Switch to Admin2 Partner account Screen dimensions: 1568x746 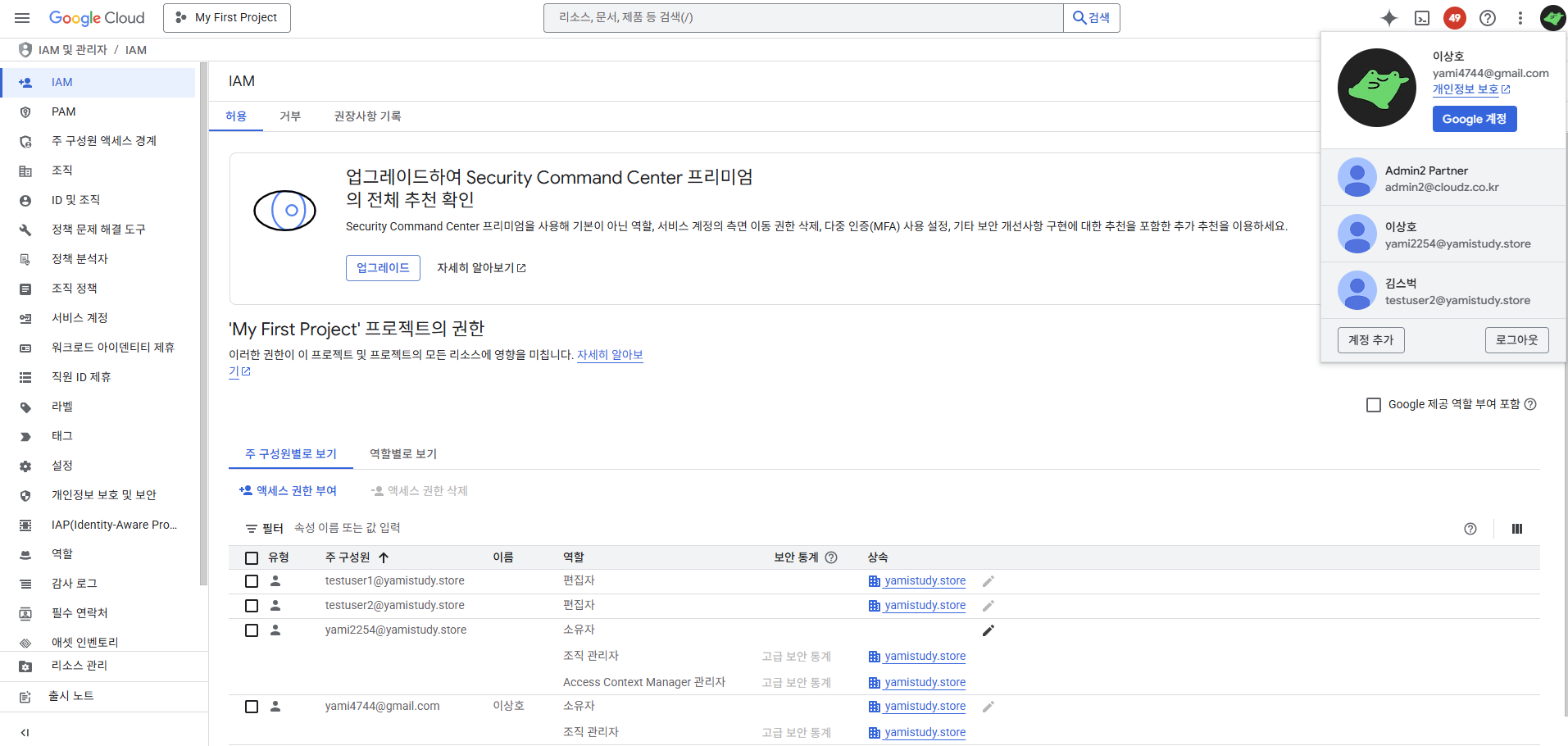[x=1443, y=178]
